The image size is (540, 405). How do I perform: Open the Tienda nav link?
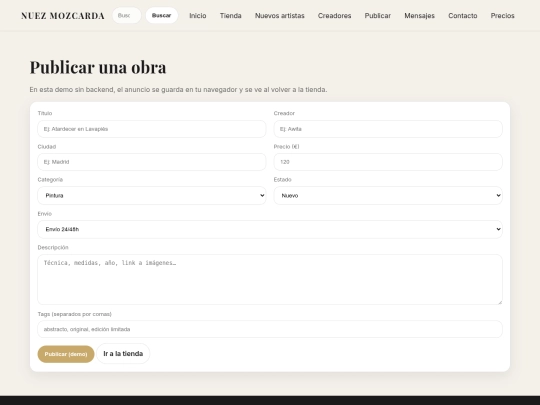click(x=231, y=16)
